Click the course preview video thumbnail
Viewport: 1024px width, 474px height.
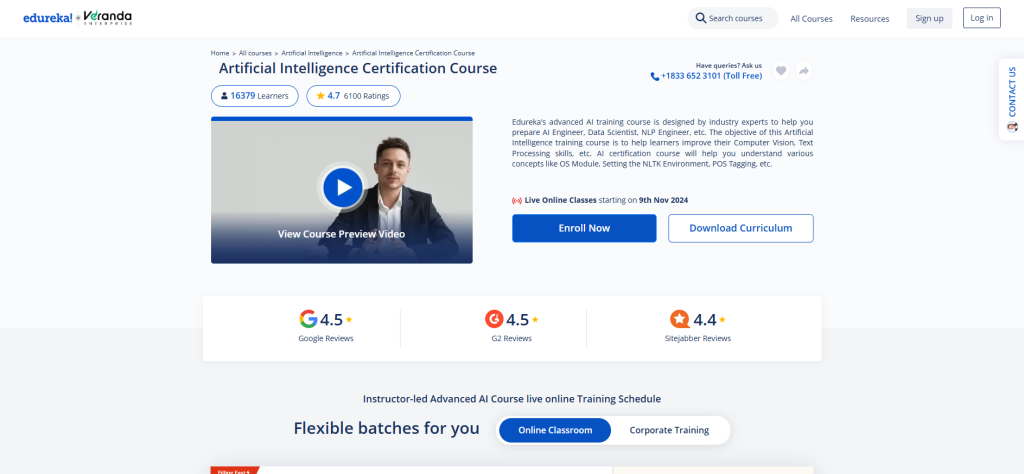(342, 190)
